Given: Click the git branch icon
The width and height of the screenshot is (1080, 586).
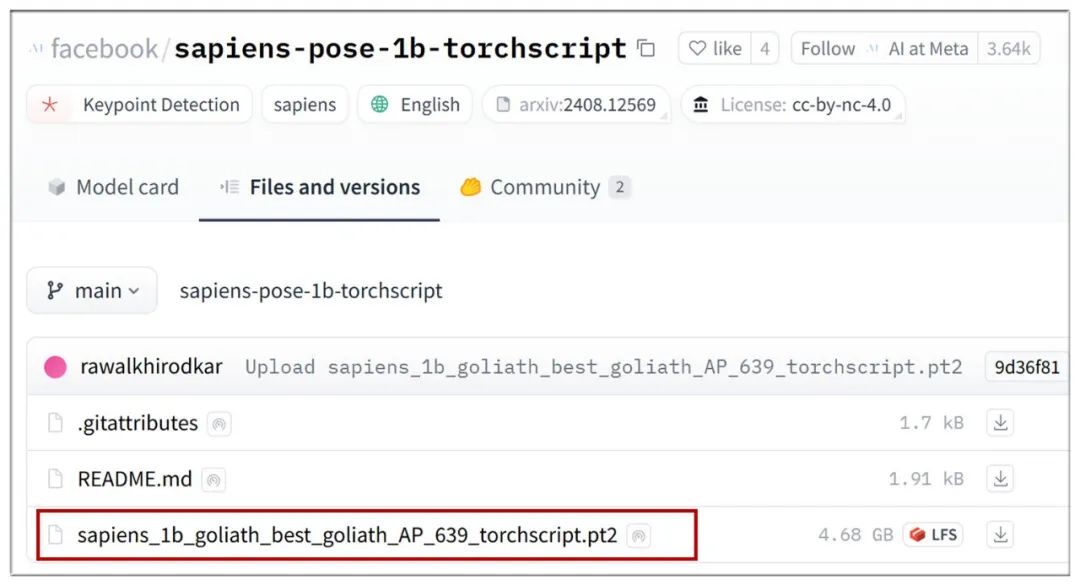Looking at the screenshot, I should pyautogui.click(x=54, y=291).
